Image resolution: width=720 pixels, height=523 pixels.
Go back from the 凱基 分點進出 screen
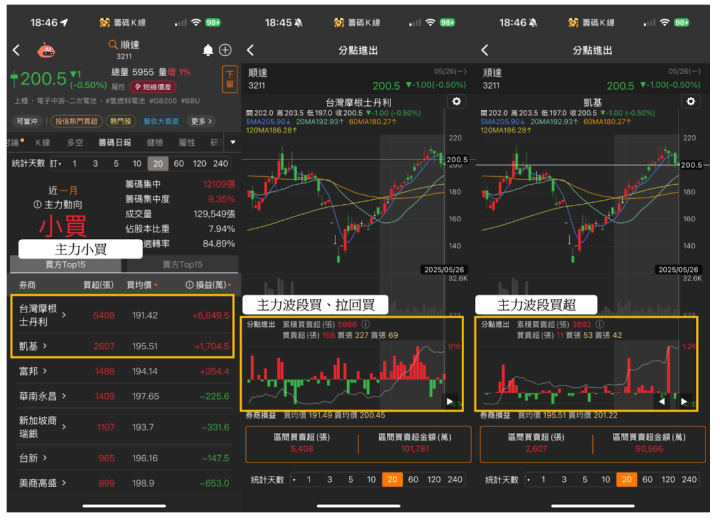point(485,50)
